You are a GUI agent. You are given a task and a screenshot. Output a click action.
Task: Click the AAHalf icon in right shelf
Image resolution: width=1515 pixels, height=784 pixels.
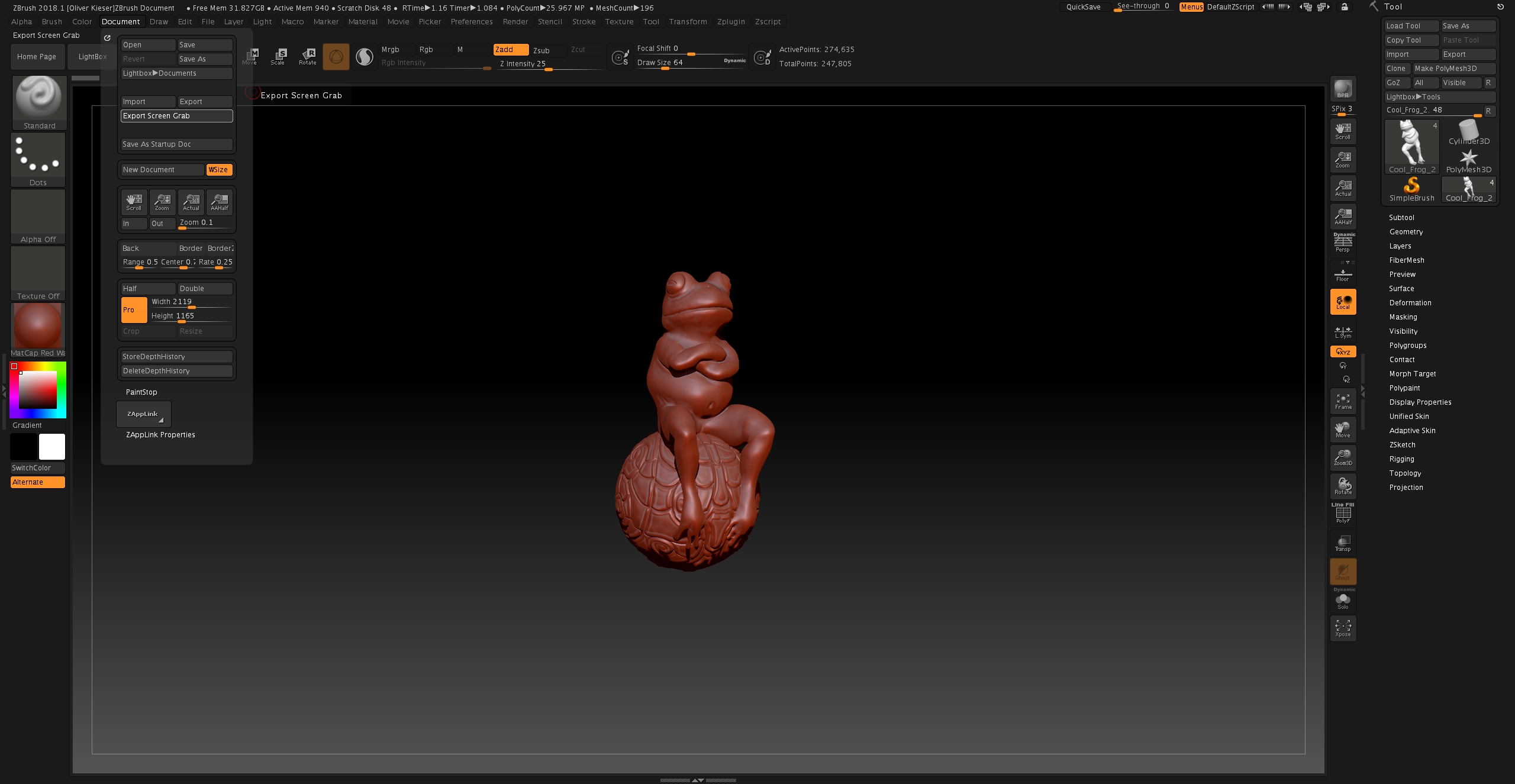1343,216
